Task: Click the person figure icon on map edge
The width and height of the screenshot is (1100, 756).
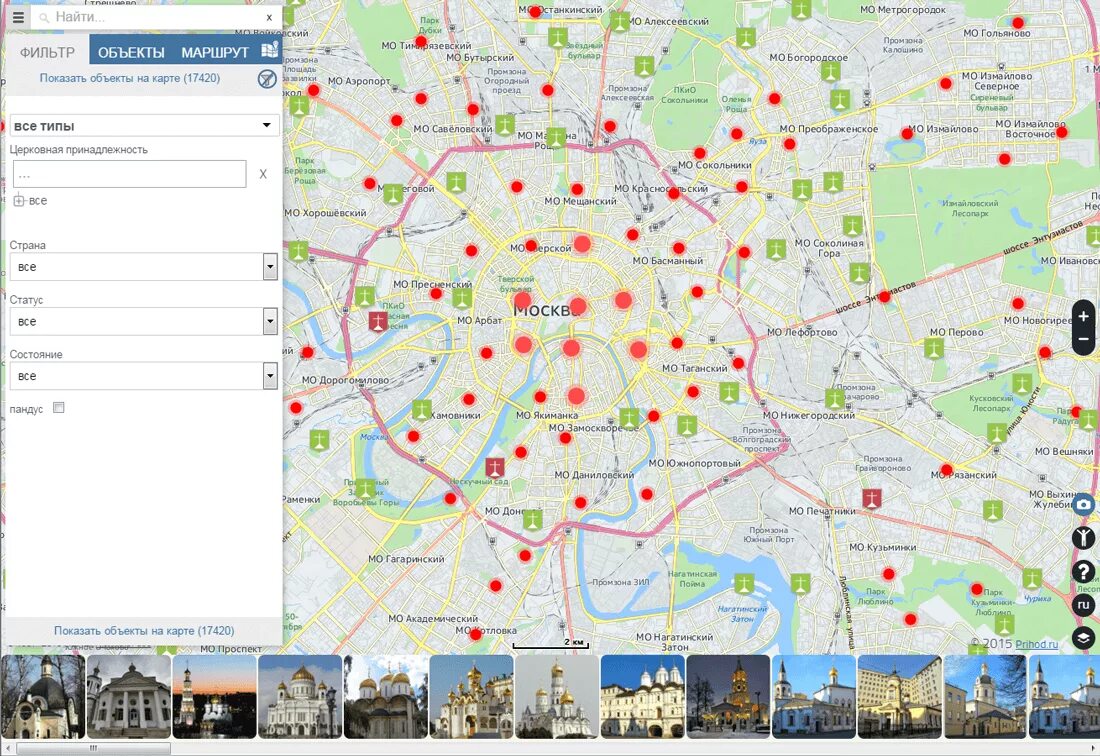Action: [1084, 537]
